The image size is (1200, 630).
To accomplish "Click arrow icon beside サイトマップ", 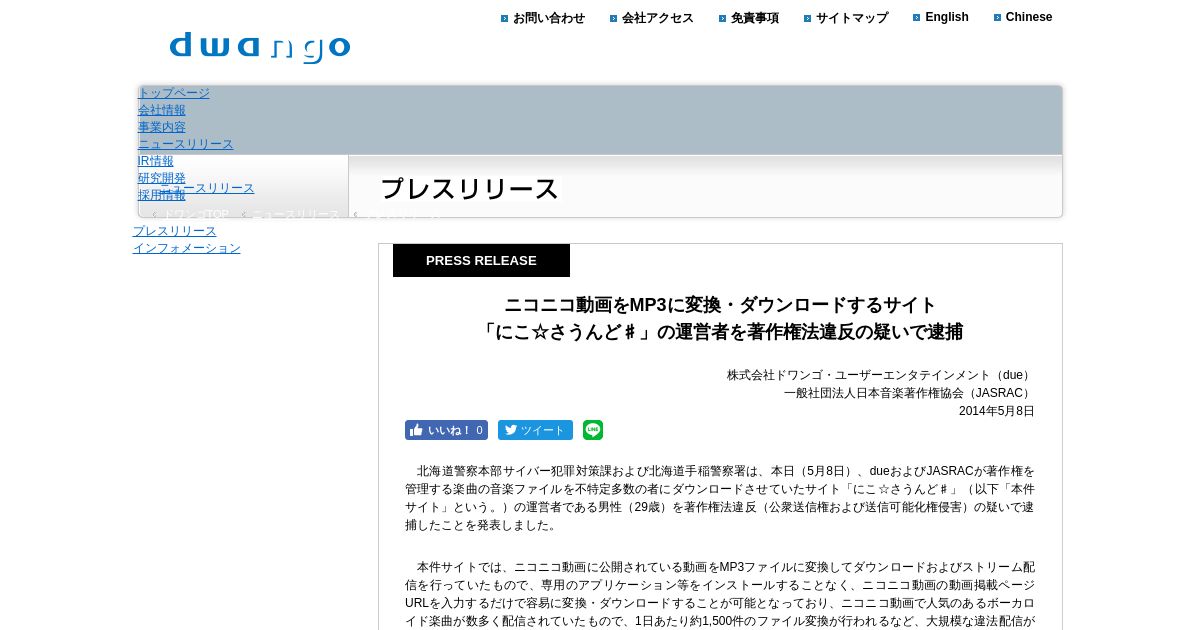I will coord(808,18).
